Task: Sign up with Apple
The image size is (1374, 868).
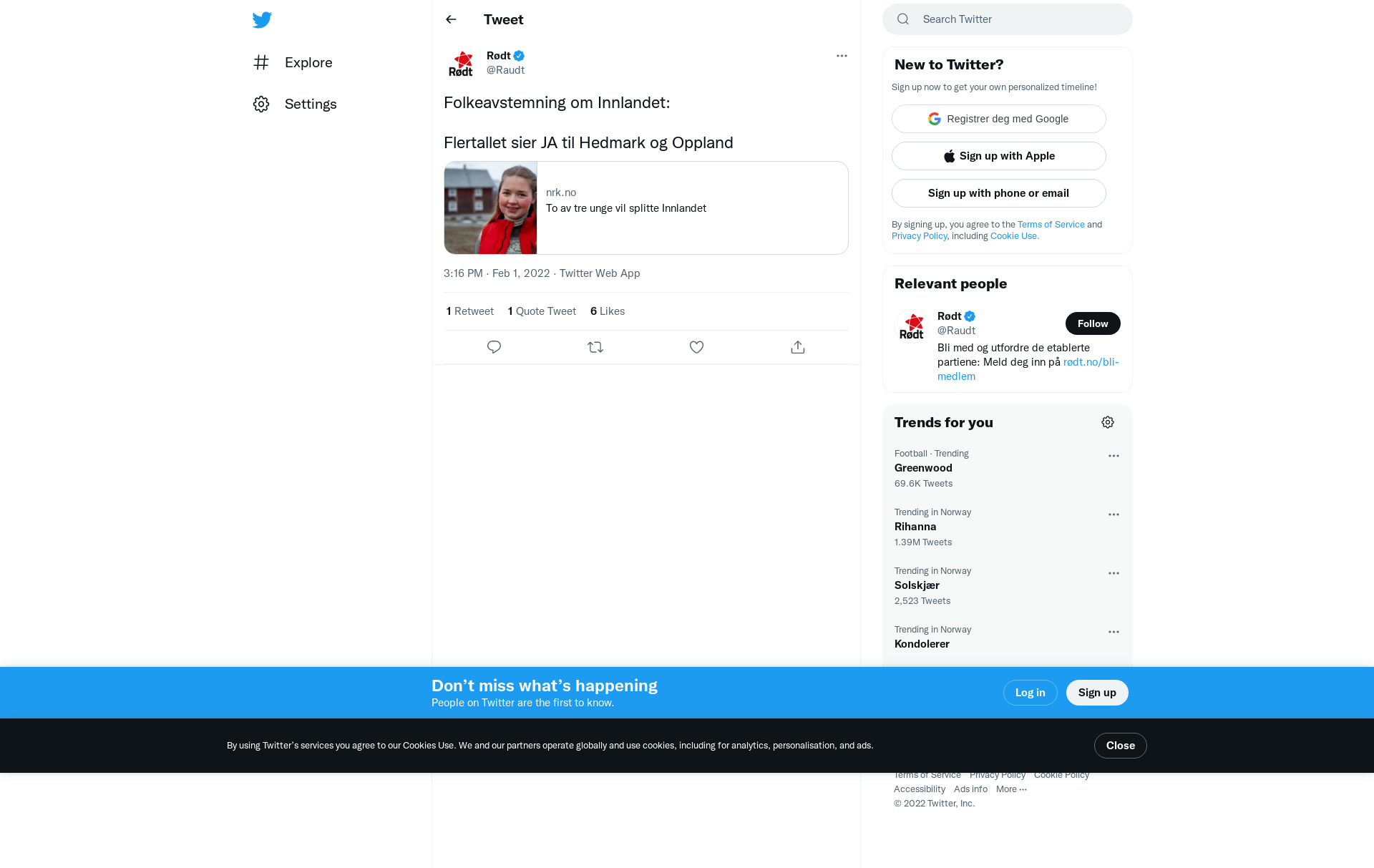Action: [999, 156]
